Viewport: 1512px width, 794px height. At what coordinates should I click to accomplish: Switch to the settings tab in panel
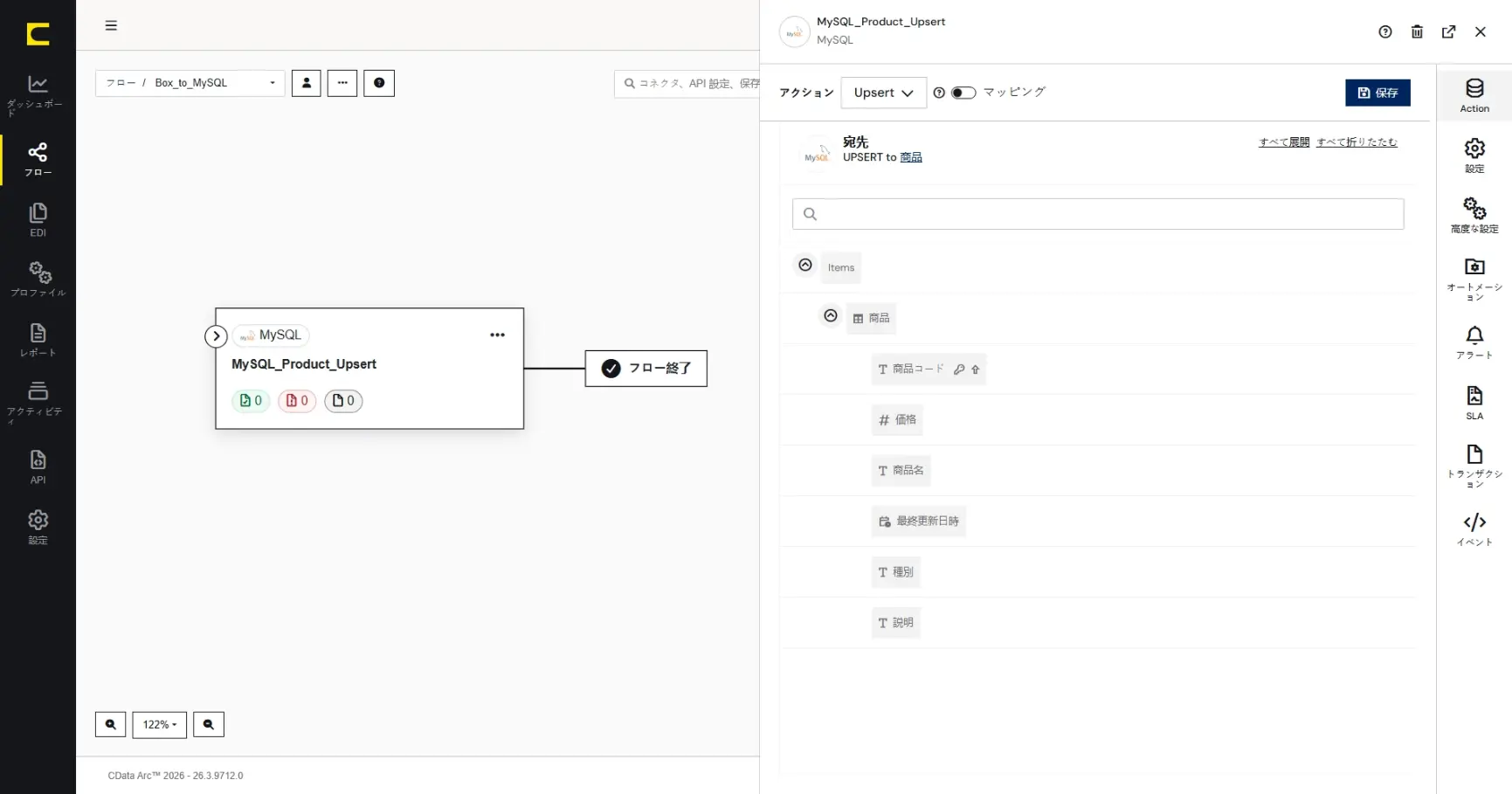1474,156
